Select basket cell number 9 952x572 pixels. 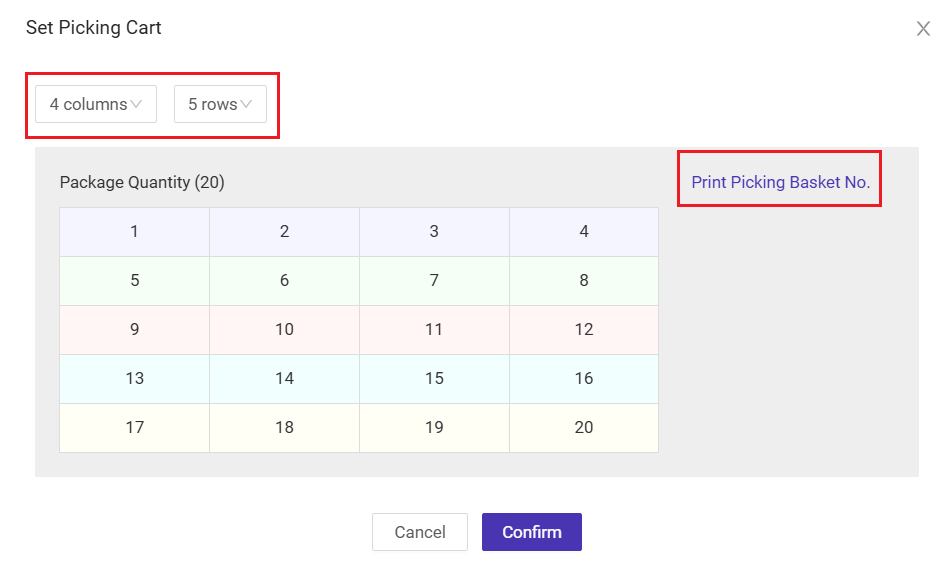point(134,330)
